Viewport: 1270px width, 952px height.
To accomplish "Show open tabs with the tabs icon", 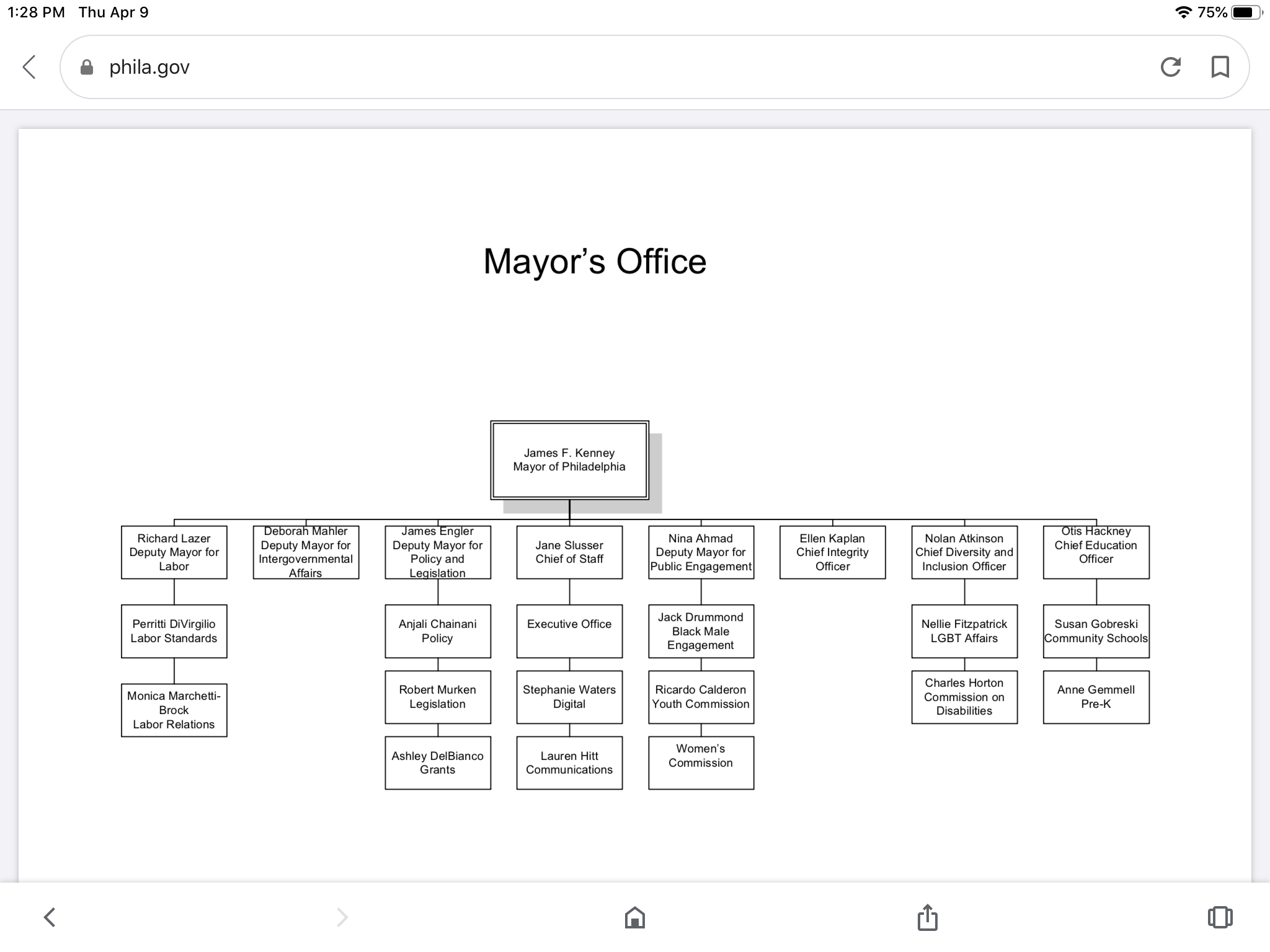I will click(x=1219, y=917).
